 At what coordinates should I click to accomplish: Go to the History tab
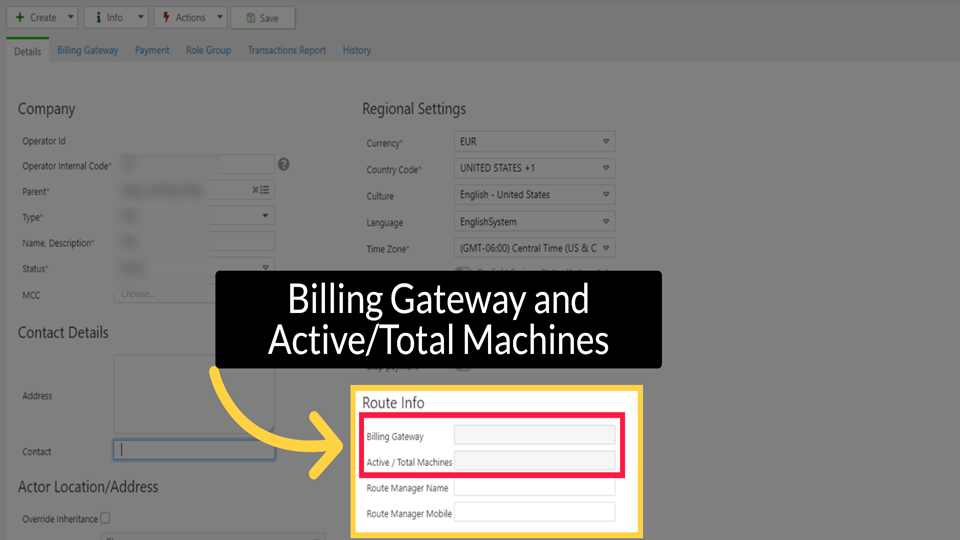click(x=356, y=50)
